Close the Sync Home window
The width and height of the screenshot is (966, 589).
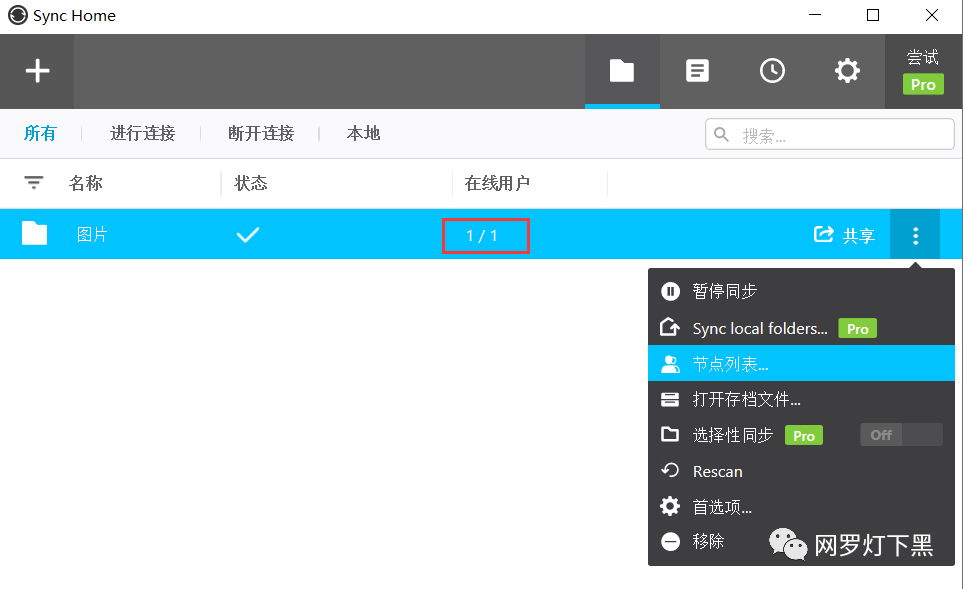click(932, 15)
